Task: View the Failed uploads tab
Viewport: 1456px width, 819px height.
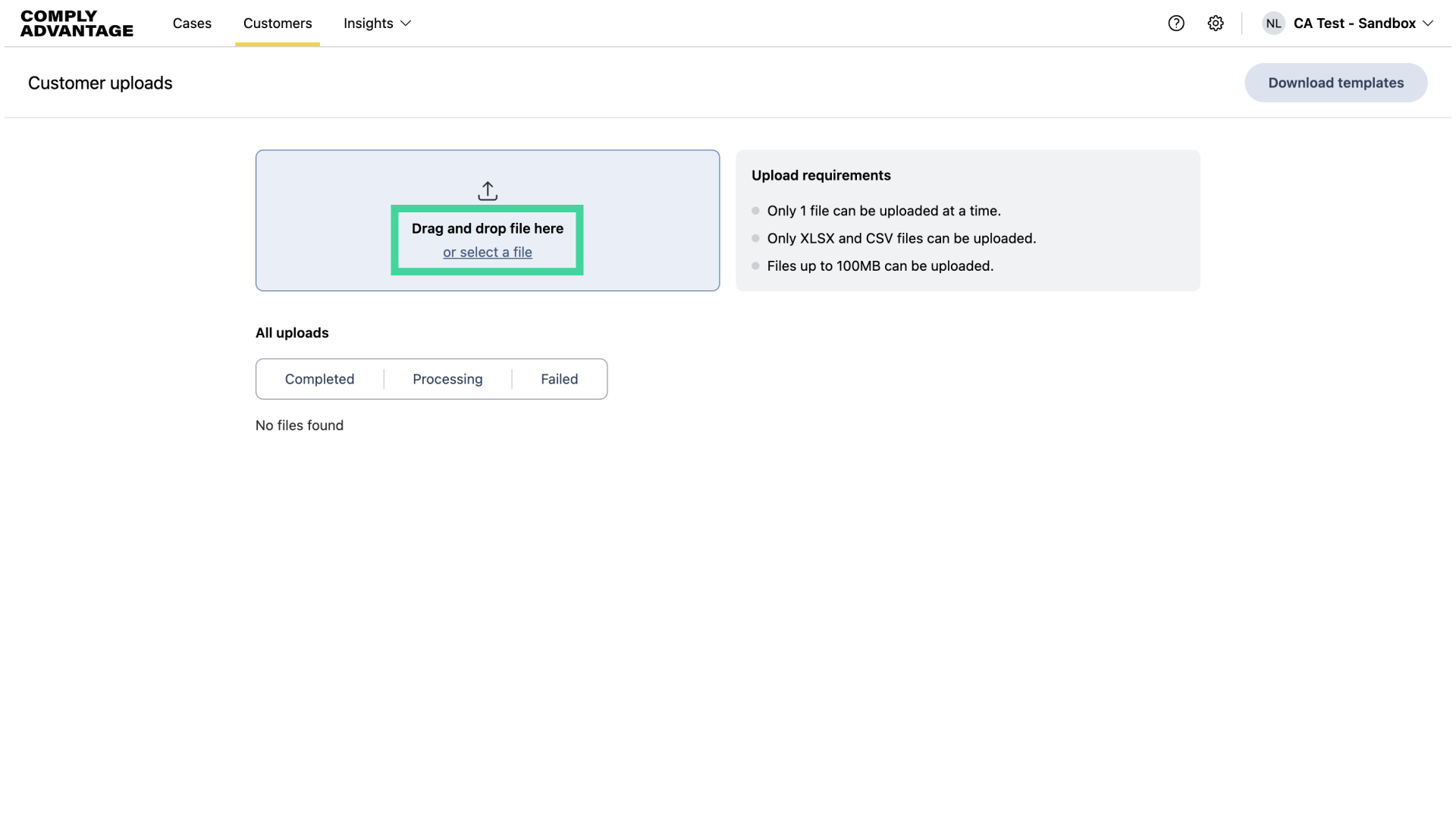Action: pyautogui.click(x=559, y=379)
